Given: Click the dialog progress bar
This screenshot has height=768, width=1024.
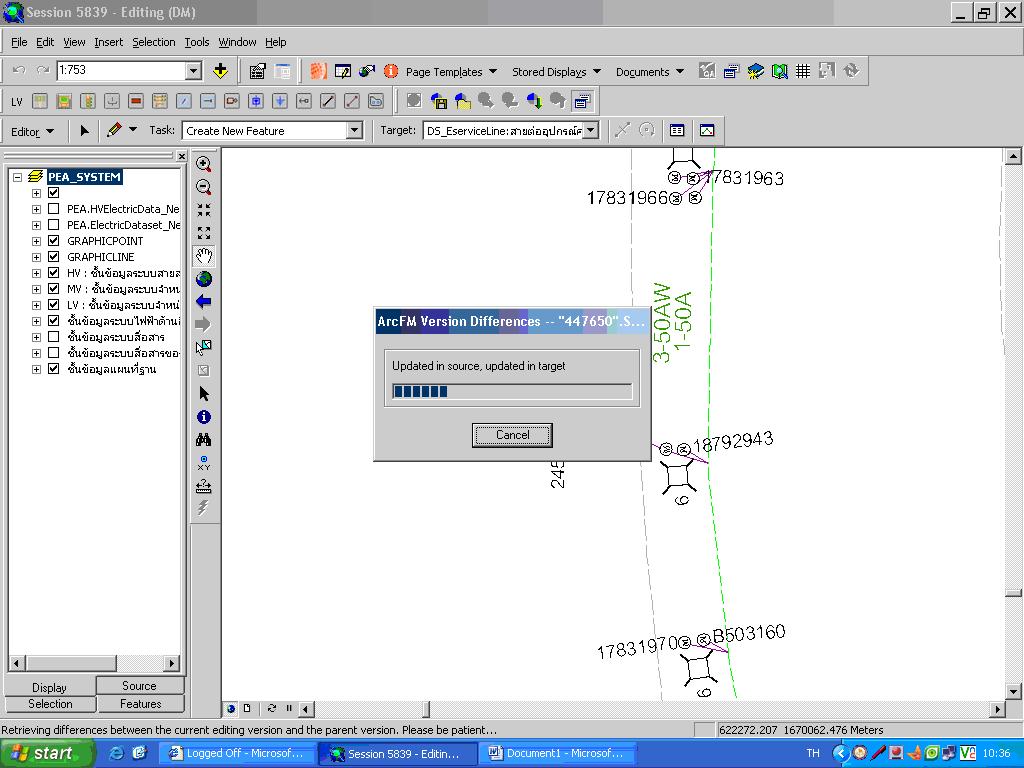Looking at the screenshot, I should coord(511,391).
